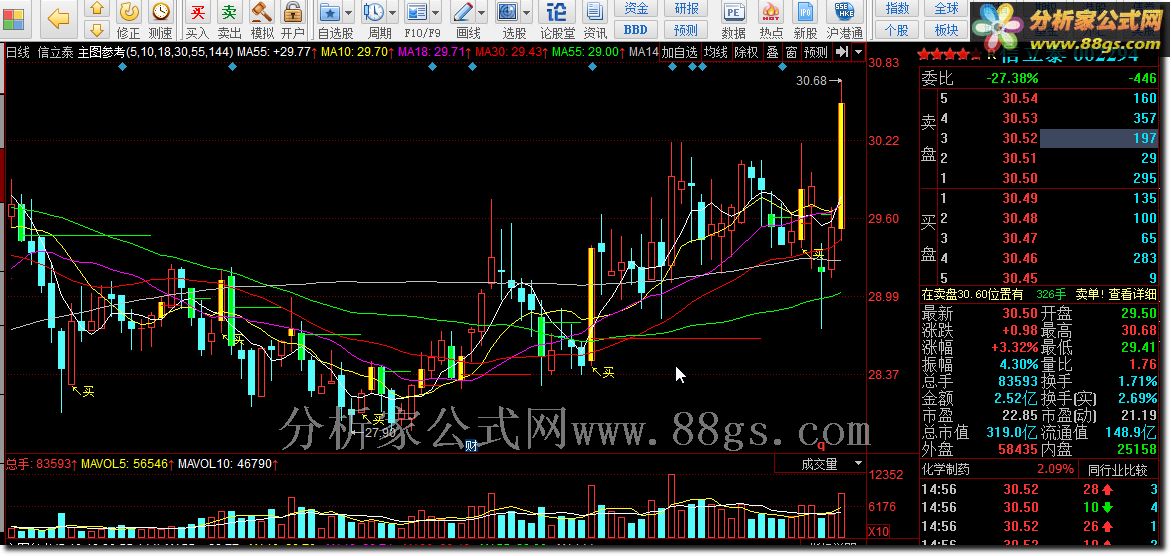Open the 论股堂 forum icon
1172x556 pixels.
coord(557,20)
